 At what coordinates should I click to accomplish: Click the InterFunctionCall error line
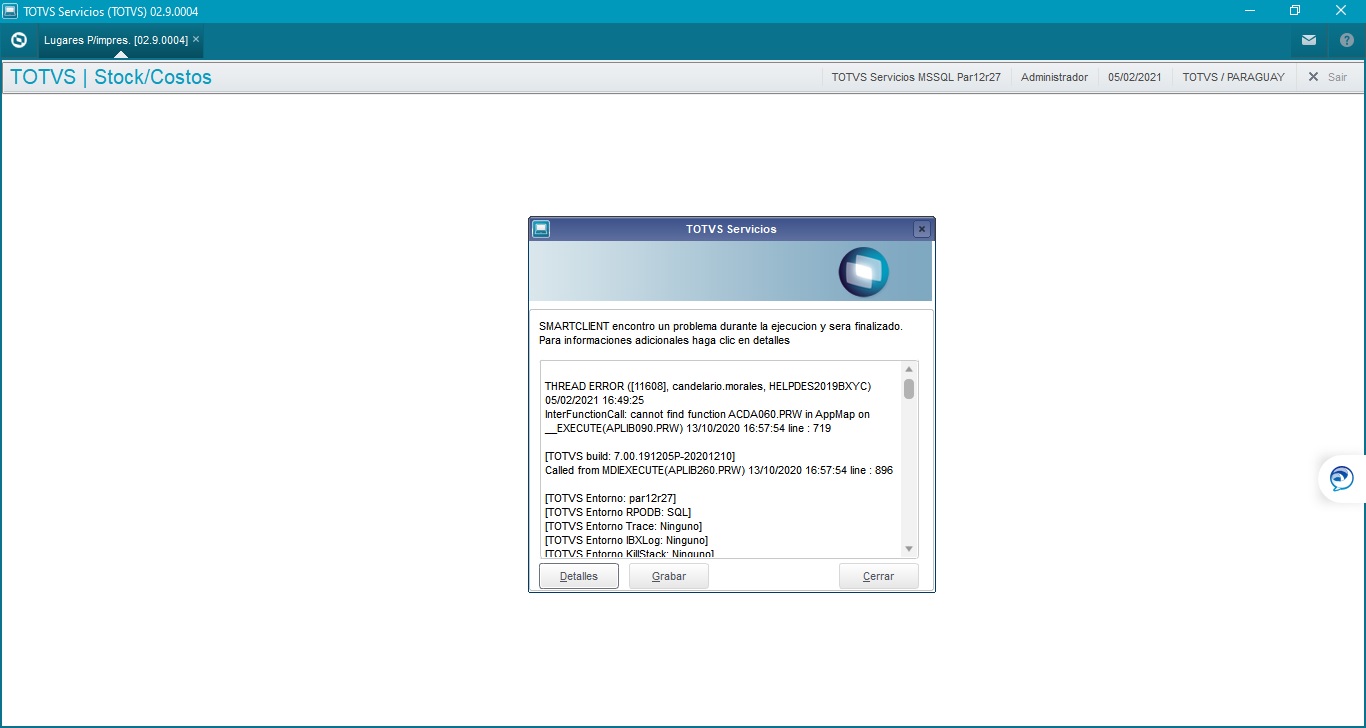click(x=707, y=414)
